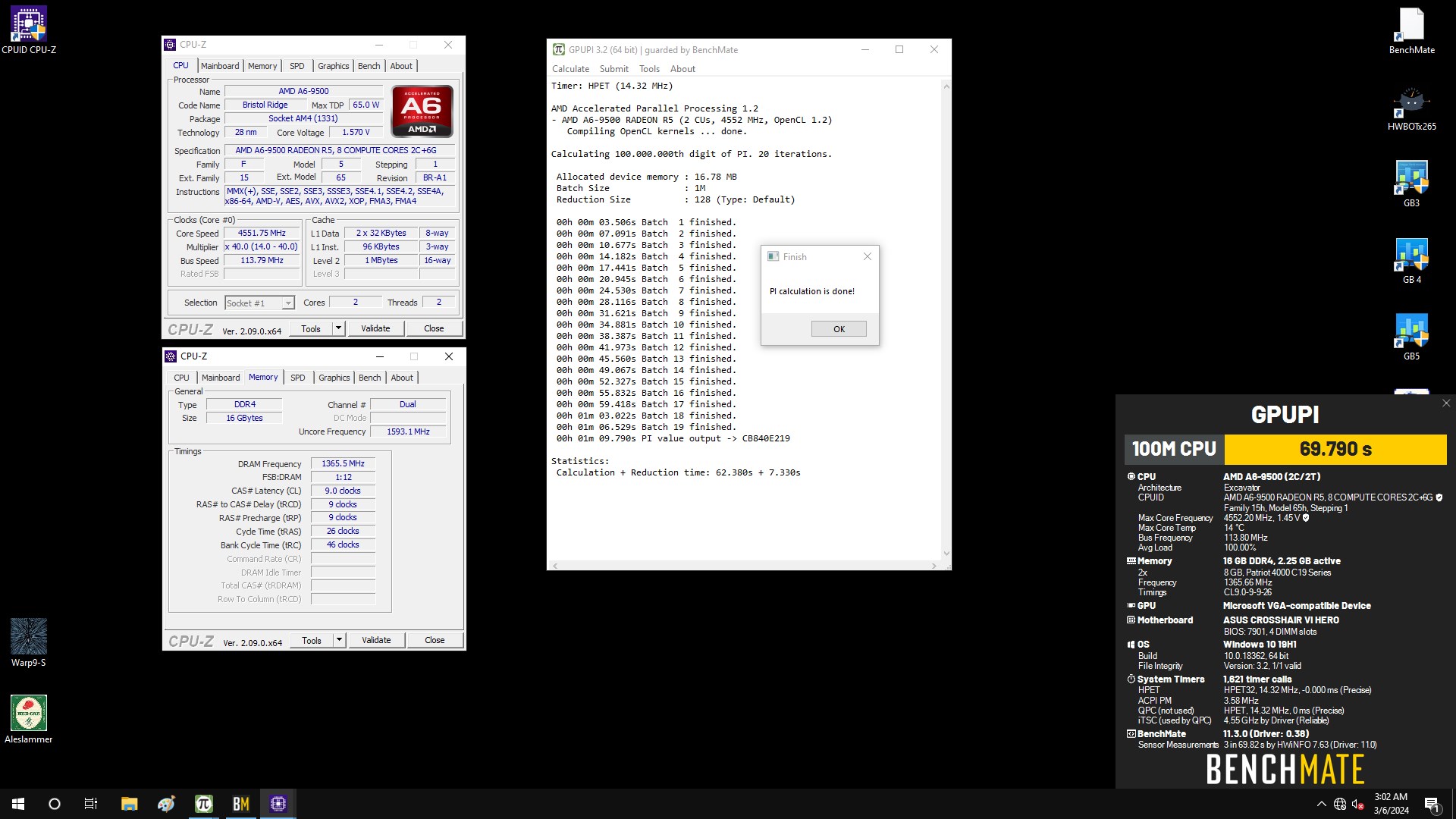Switch to CPU tab in lower CPU-Z
Viewport: 1456px width, 819px height.
click(182, 378)
